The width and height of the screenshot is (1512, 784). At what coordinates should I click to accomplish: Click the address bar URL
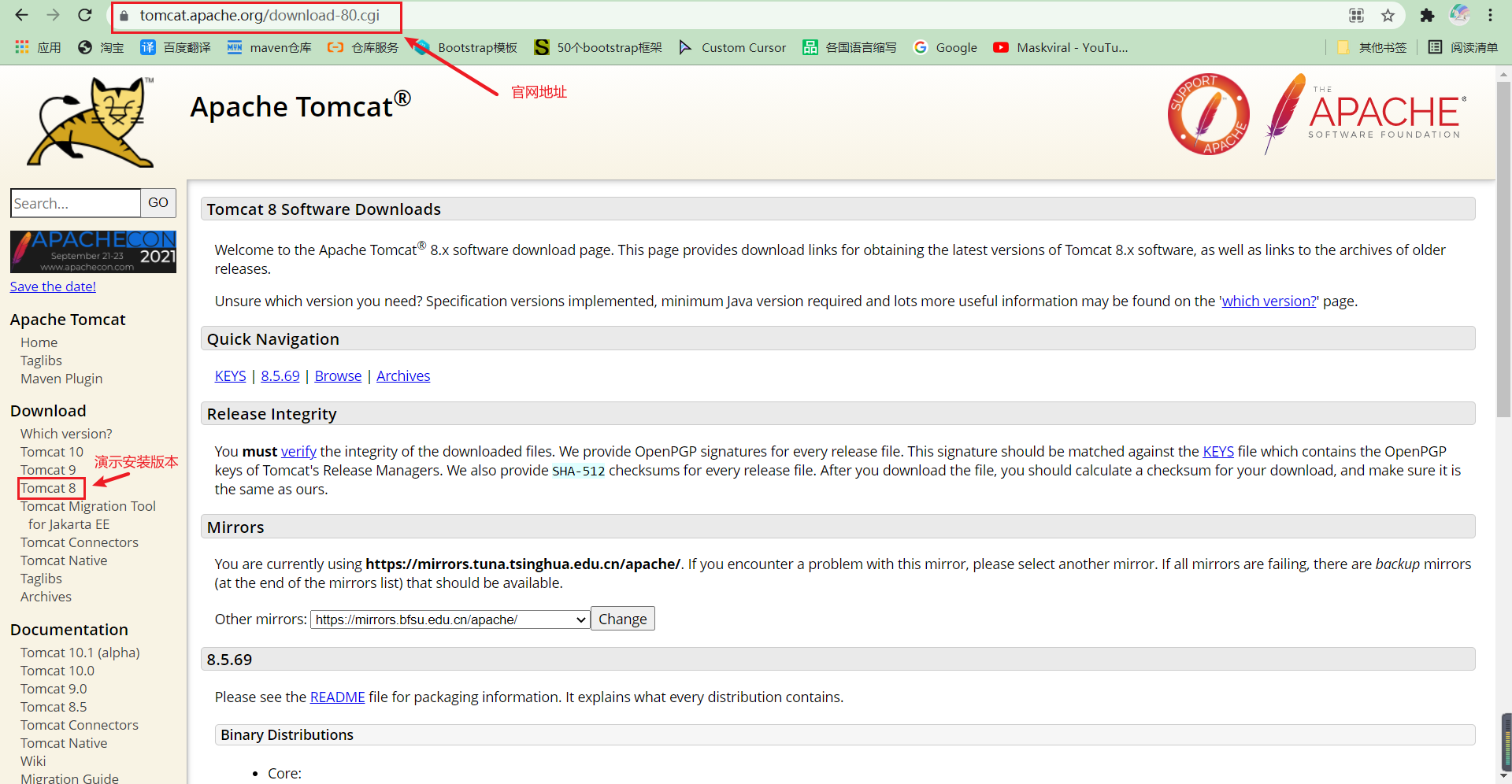(x=260, y=16)
